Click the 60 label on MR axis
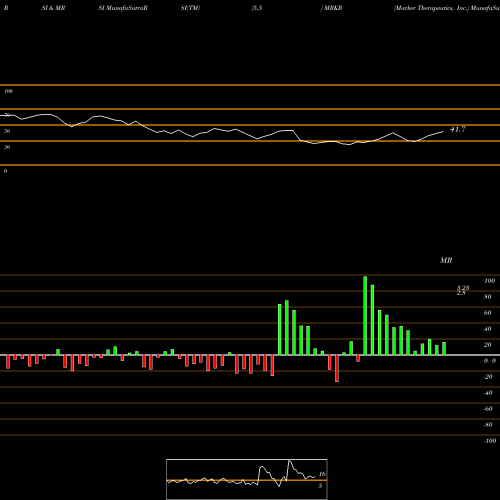500x500 pixels. (x=488, y=313)
